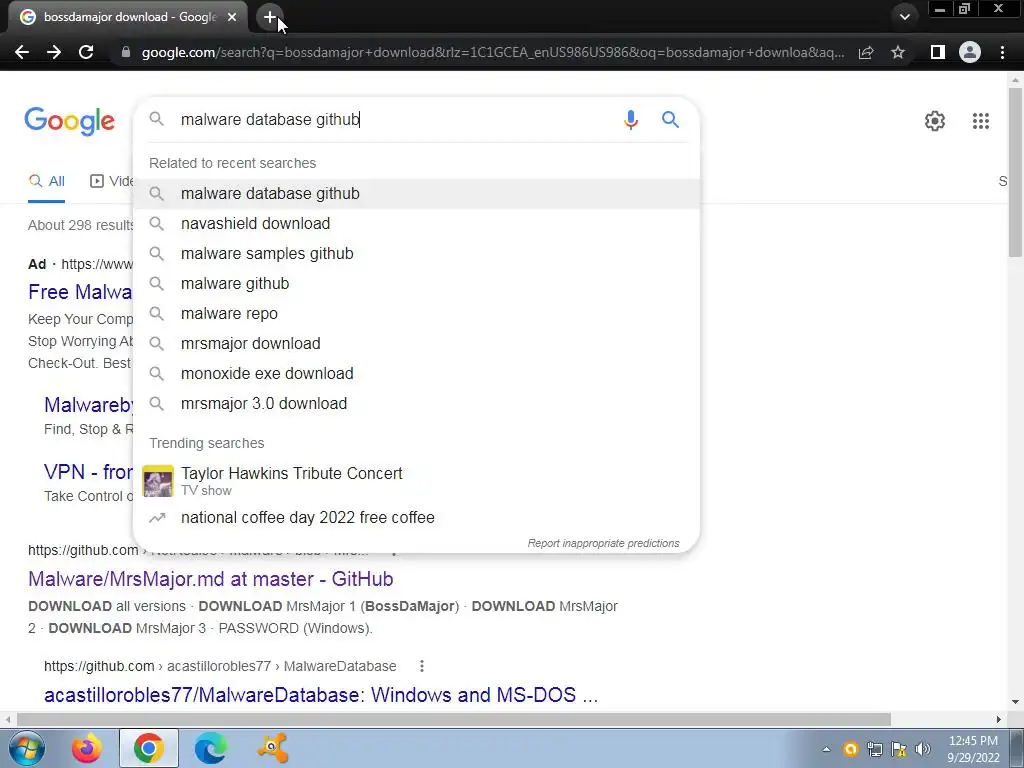The height and width of the screenshot is (768, 1024).
Task: Open the "VPN - from" sitelink
Action: click(x=88, y=472)
